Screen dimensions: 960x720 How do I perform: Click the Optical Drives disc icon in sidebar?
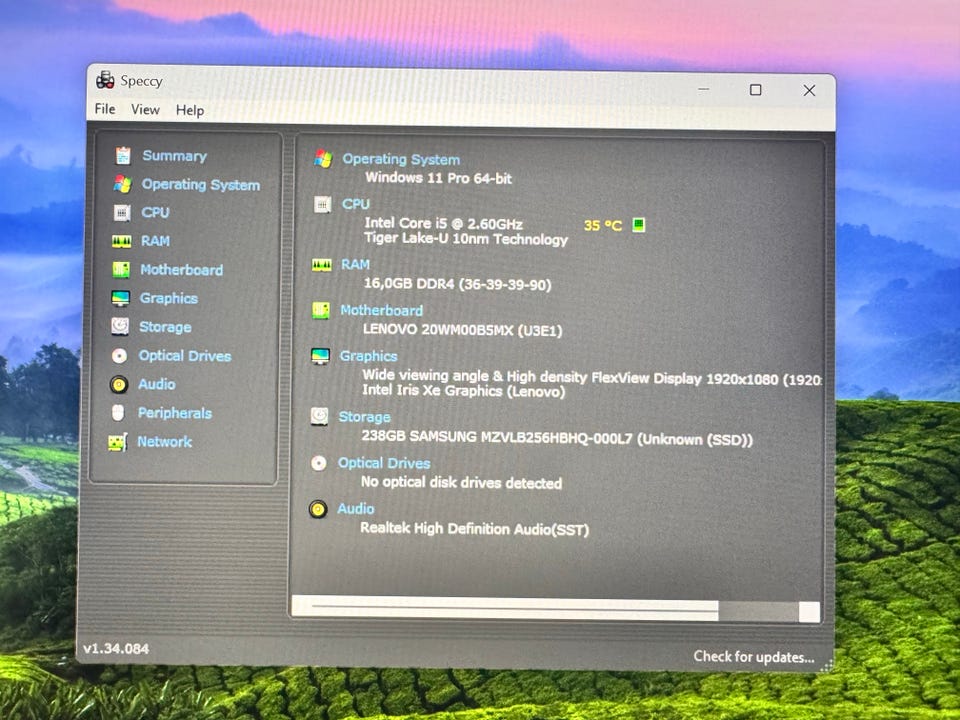119,356
